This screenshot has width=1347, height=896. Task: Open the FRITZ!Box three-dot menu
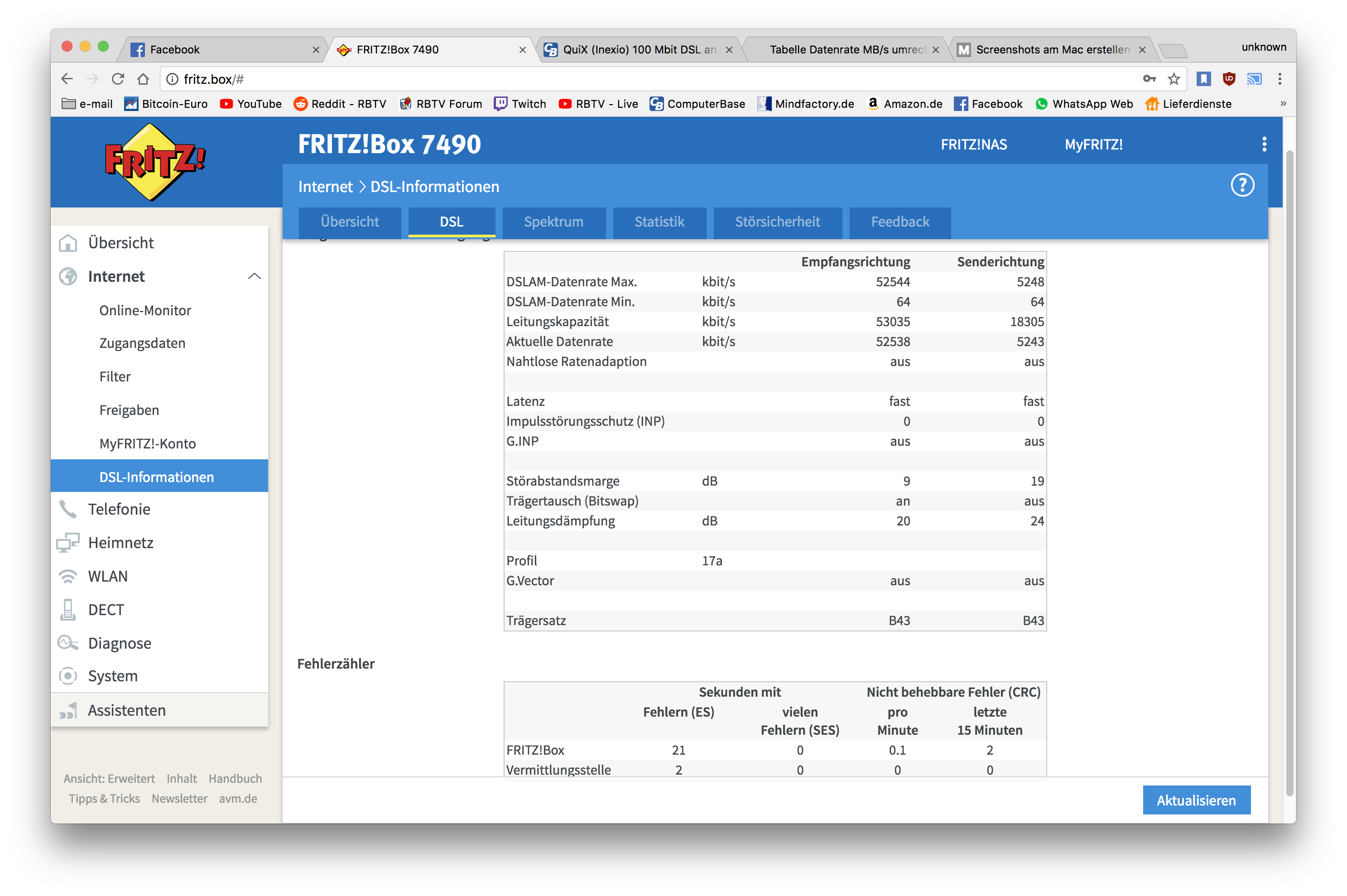[x=1264, y=144]
